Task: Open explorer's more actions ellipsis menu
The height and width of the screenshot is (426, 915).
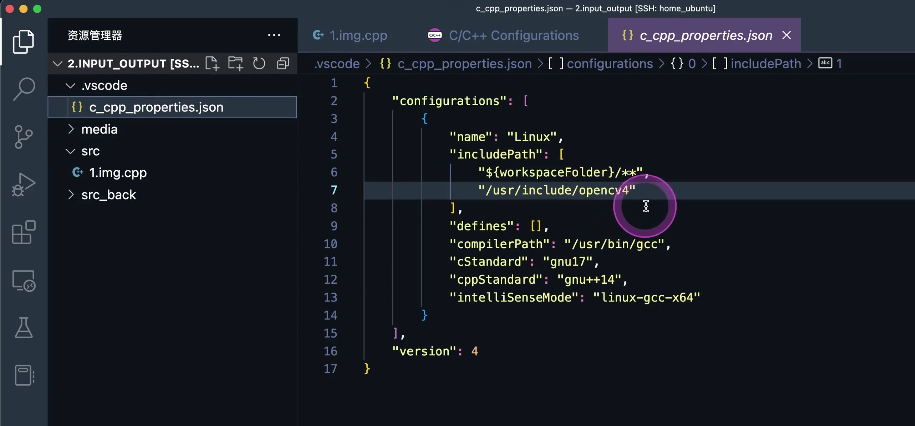Action: (274, 35)
